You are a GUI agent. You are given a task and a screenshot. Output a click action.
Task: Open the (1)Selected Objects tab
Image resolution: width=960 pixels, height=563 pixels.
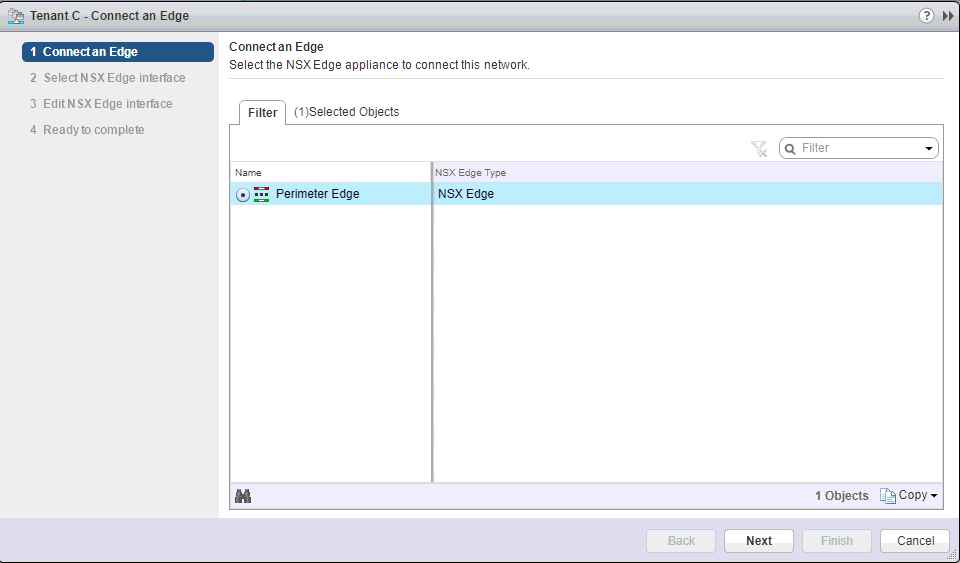[346, 112]
